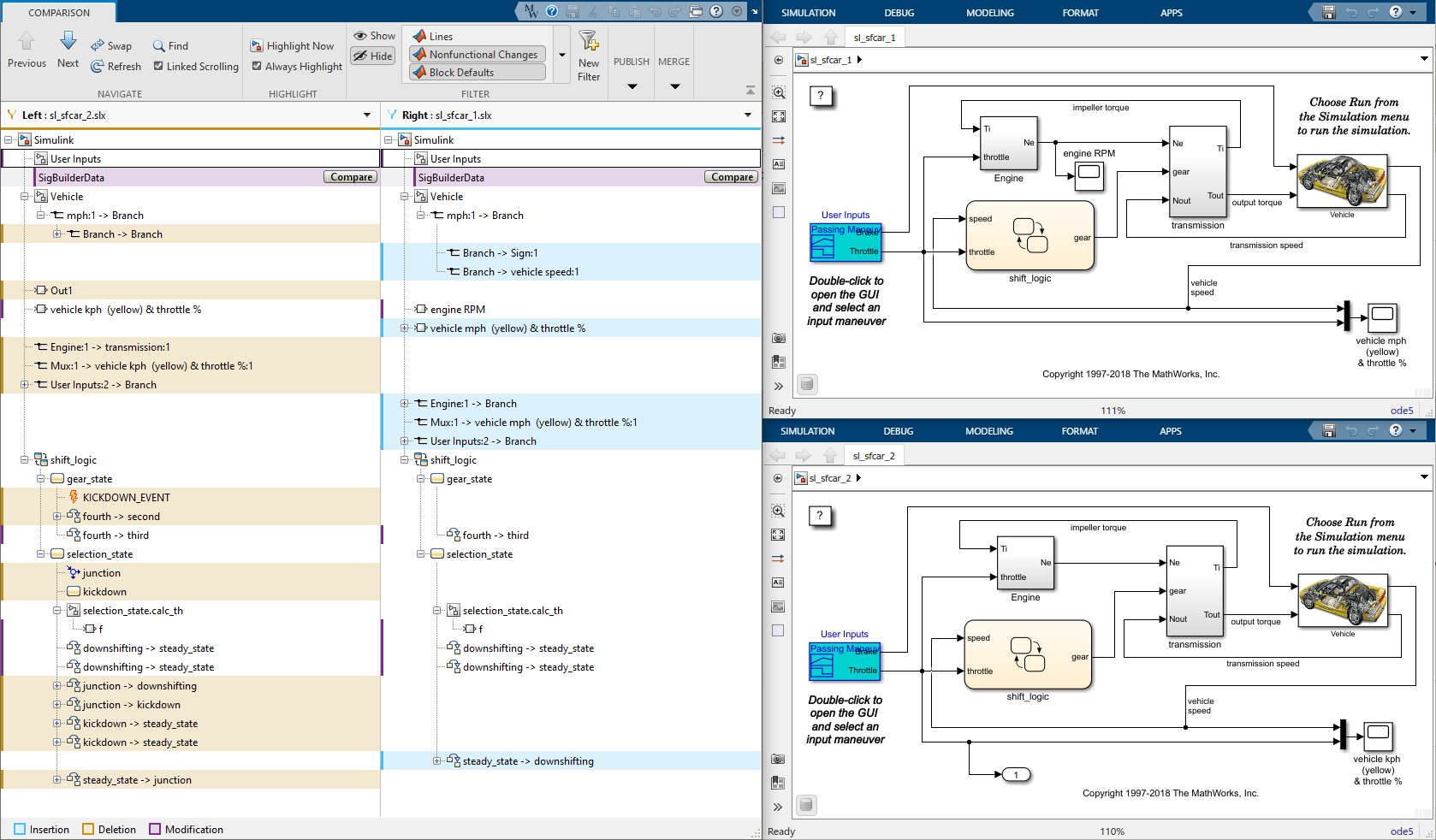Image resolution: width=1436 pixels, height=840 pixels.
Task: Select KICKDOWN_EVENT in the left tree
Action: point(126,498)
